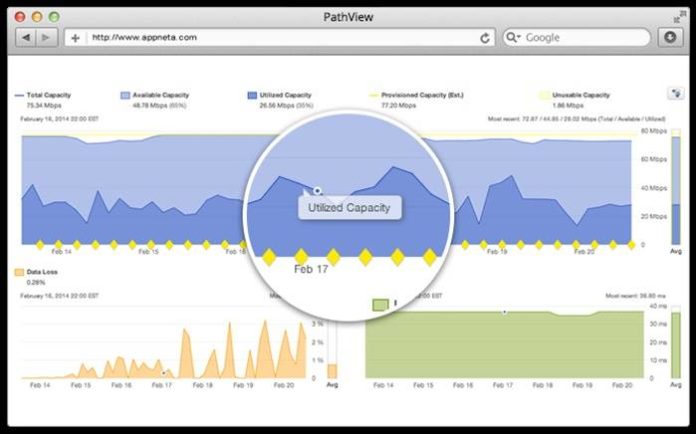Click the browser forward arrow button
The width and height of the screenshot is (696, 434).
pyautogui.click(x=46, y=38)
